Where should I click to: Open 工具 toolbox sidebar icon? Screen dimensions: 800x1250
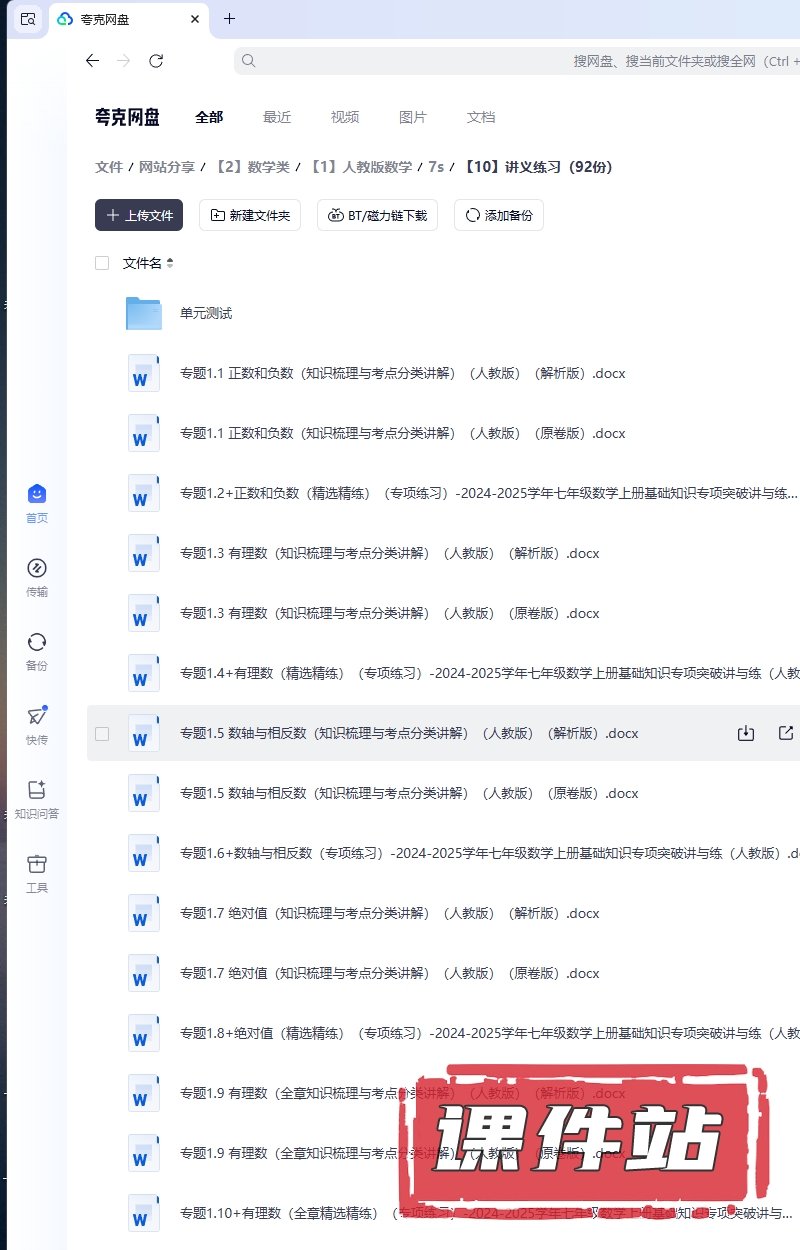pyautogui.click(x=37, y=873)
